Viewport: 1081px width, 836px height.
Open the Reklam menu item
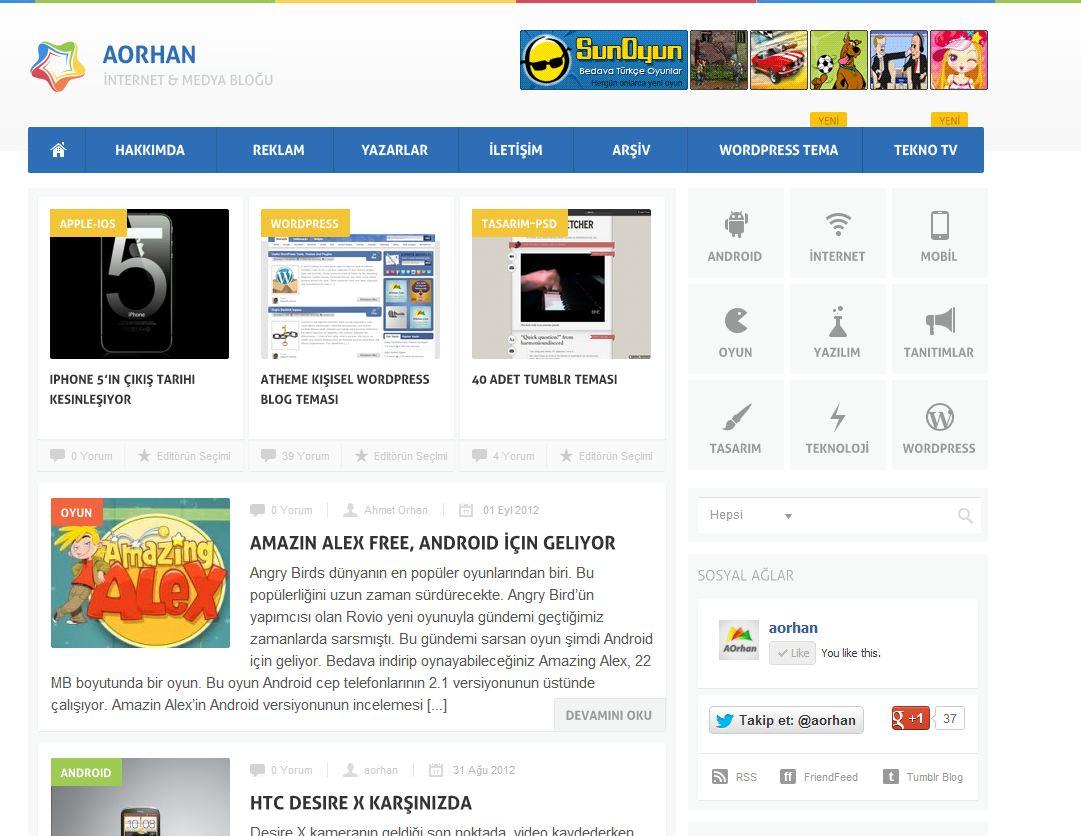(x=278, y=150)
